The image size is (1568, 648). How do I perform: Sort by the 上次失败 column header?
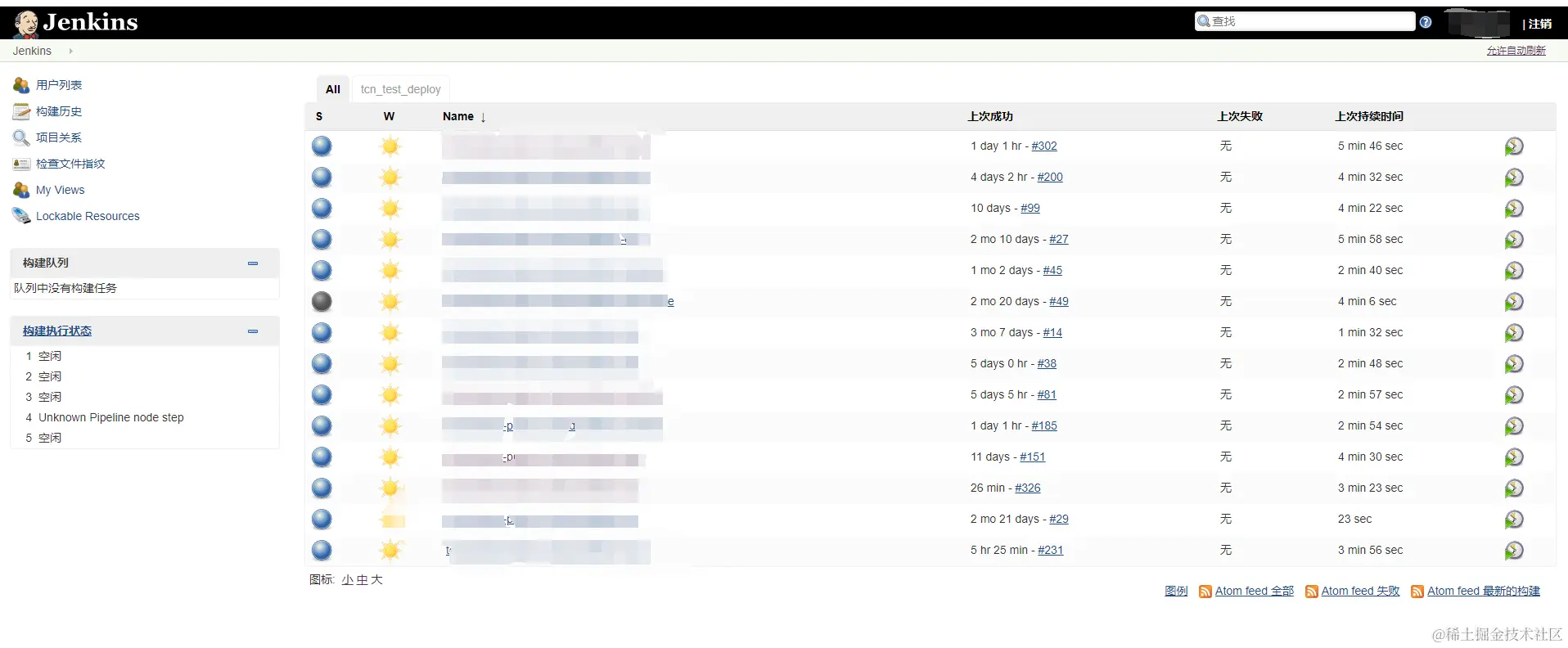point(1240,116)
